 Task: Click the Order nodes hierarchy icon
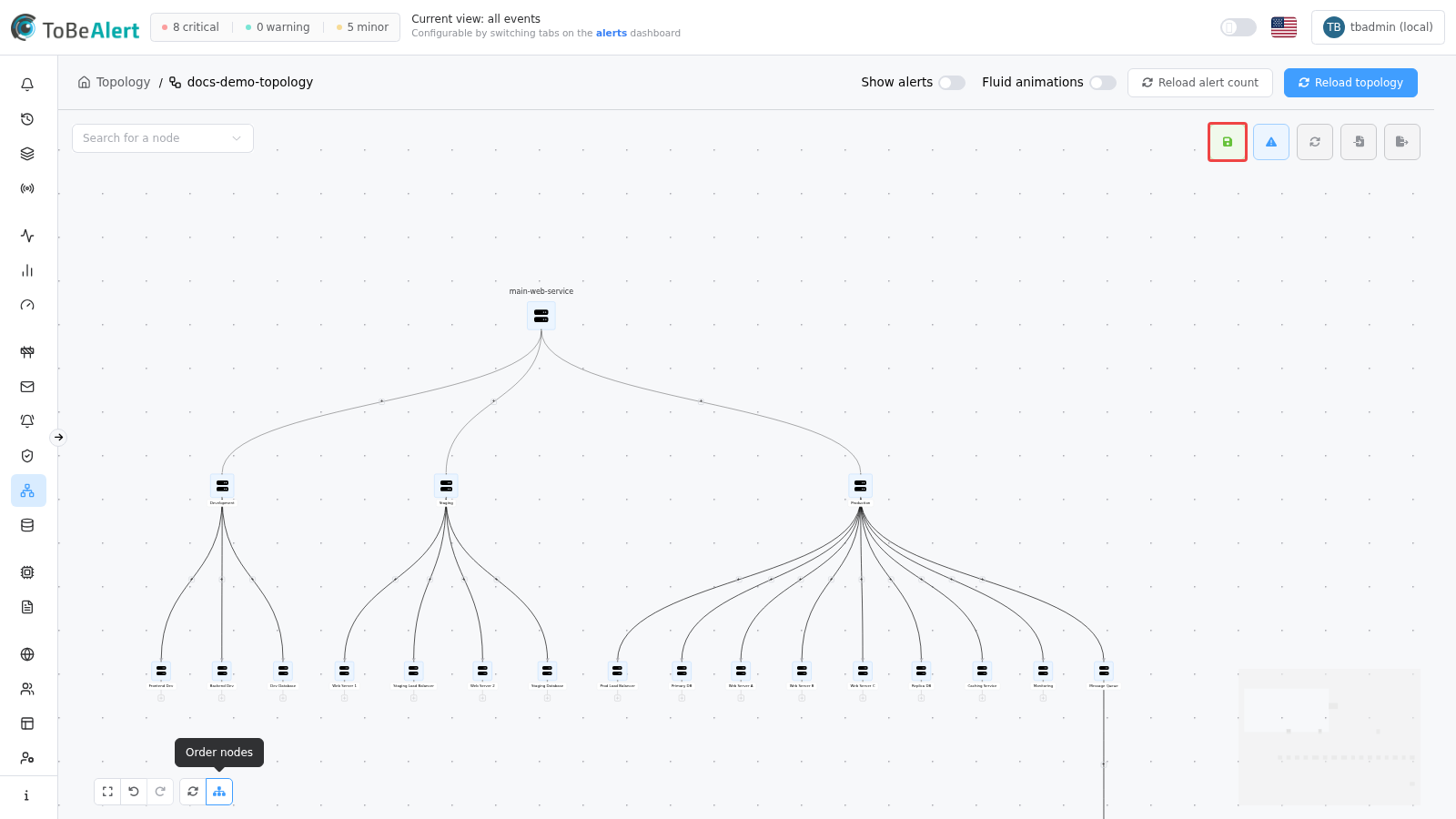[x=219, y=792]
